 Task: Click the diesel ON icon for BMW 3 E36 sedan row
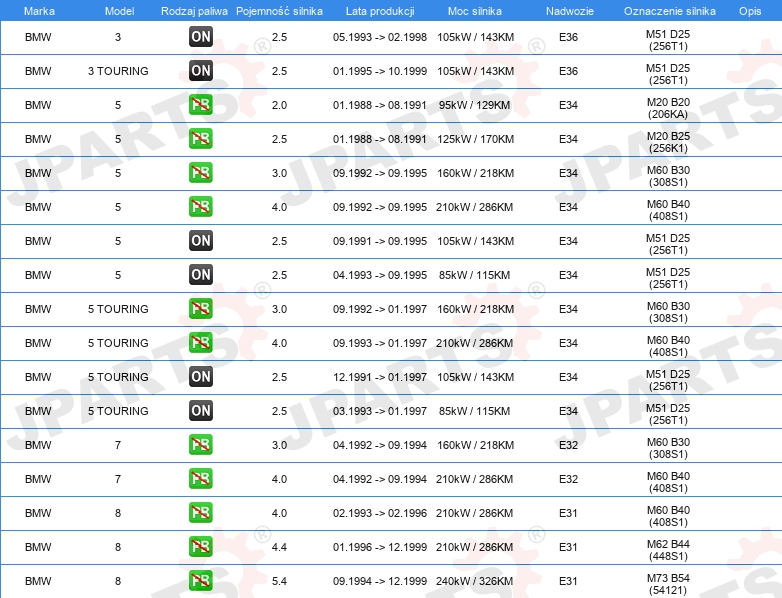(201, 36)
